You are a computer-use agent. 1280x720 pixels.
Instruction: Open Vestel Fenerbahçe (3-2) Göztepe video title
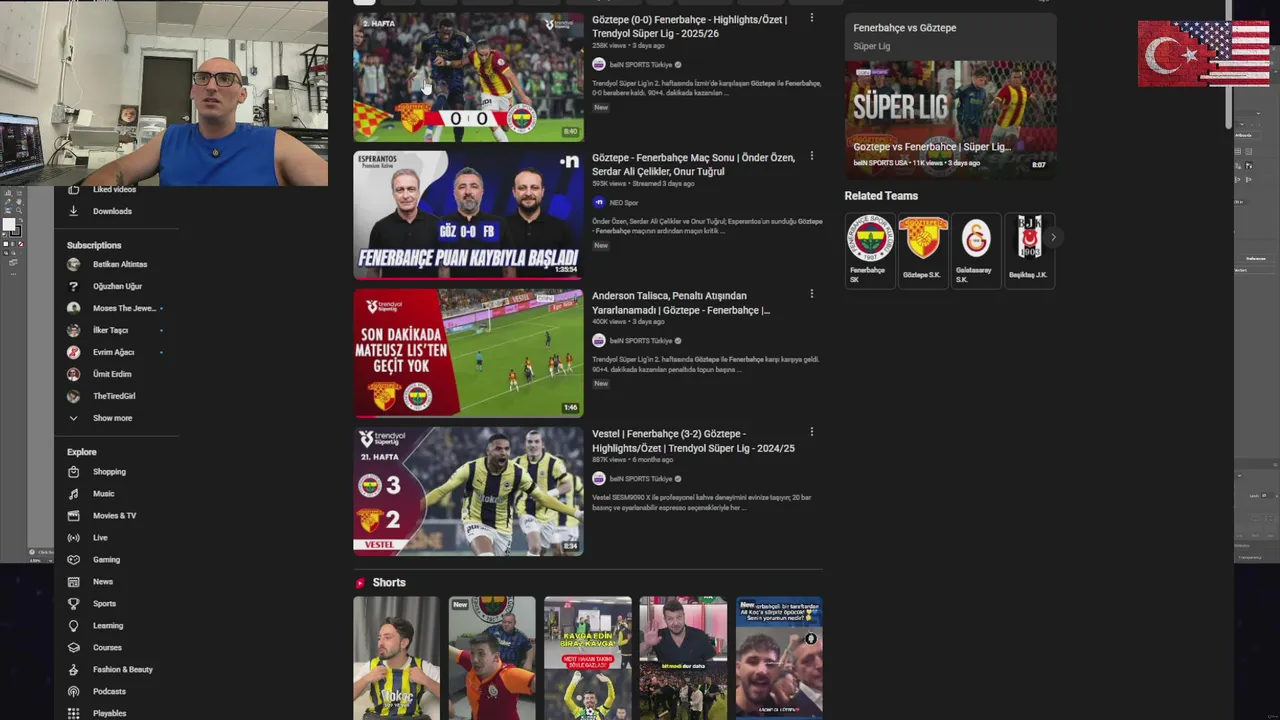pyautogui.click(x=693, y=441)
